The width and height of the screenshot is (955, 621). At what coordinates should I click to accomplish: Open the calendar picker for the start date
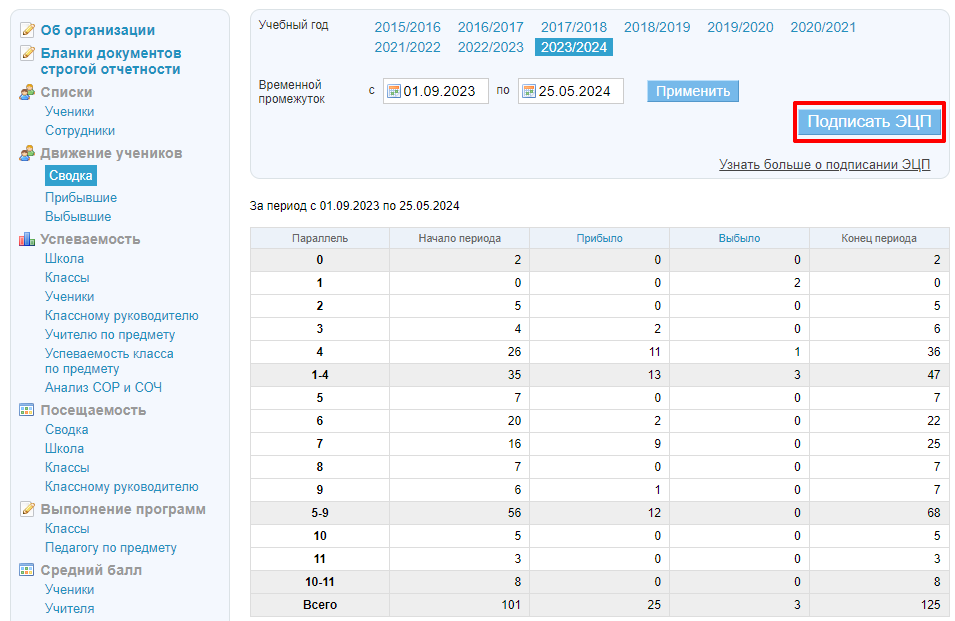click(394, 92)
